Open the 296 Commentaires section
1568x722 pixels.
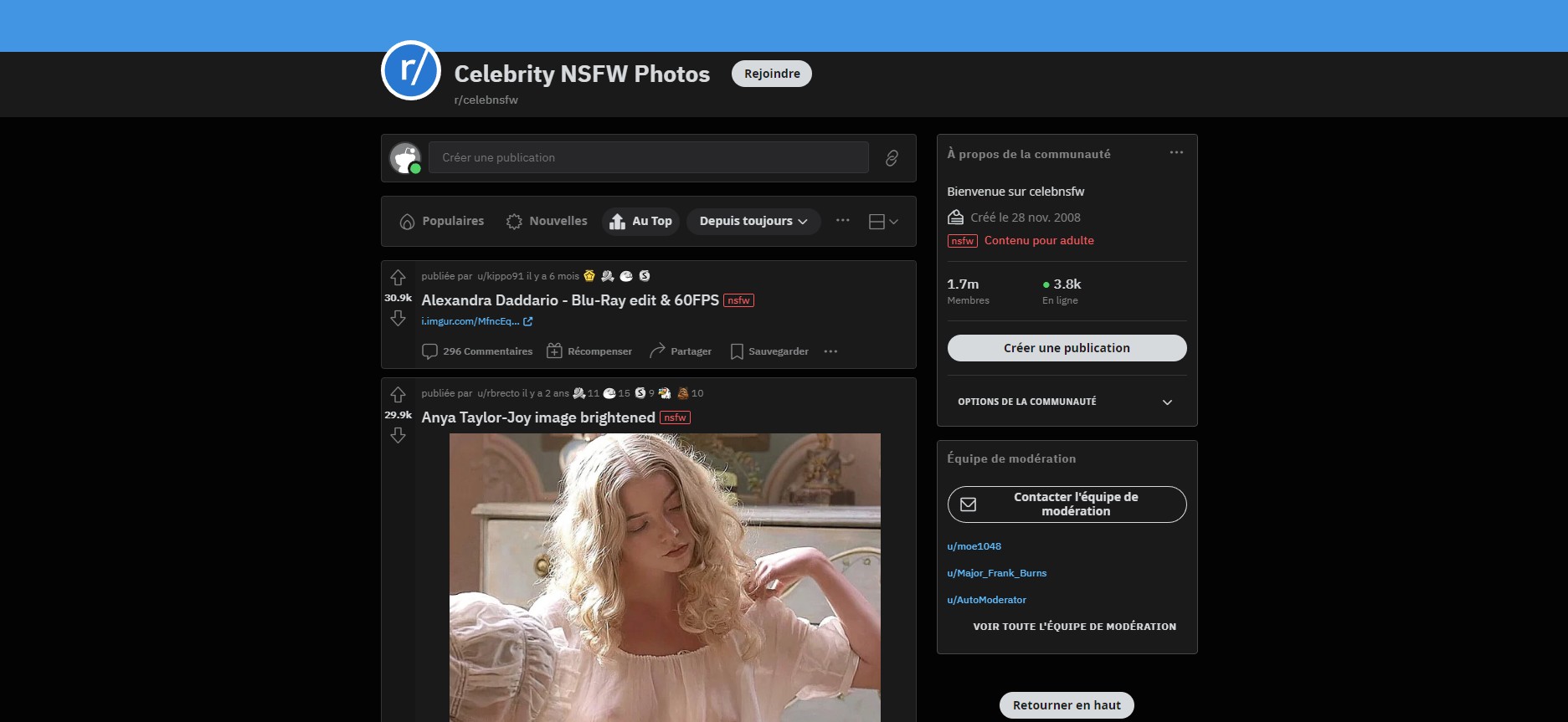477,351
